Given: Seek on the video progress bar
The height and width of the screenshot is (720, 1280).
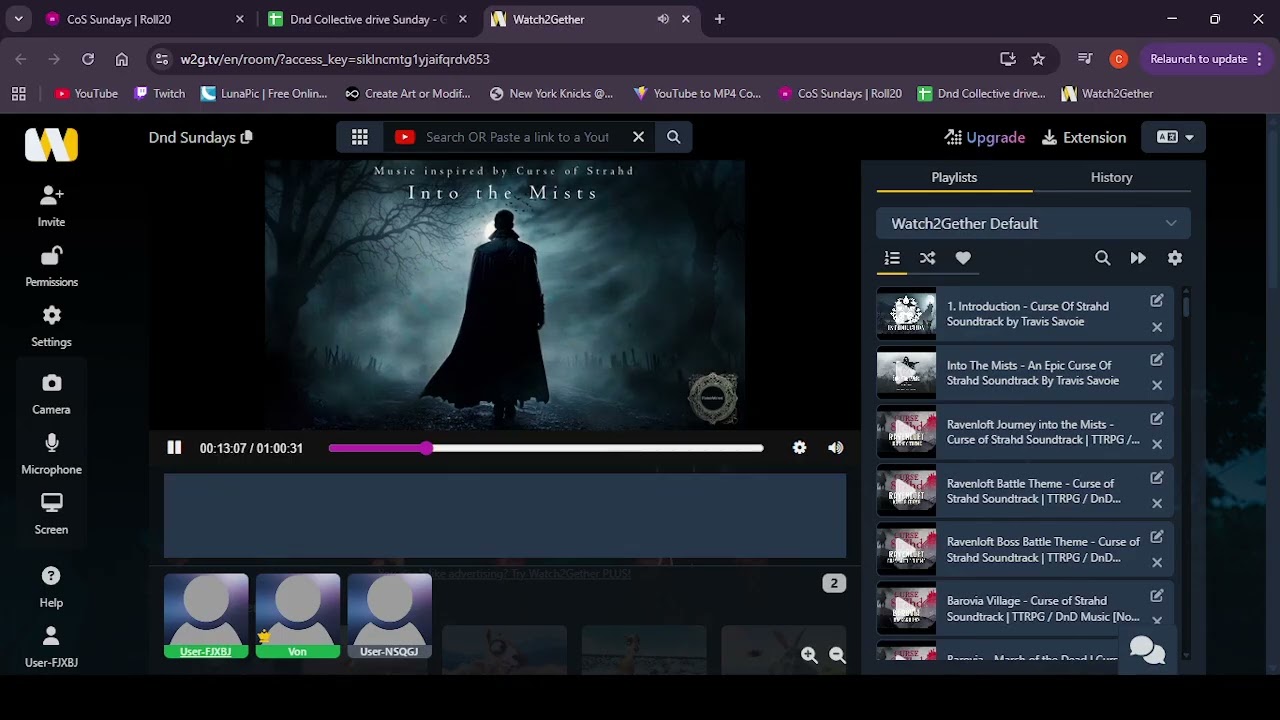Looking at the screenshot, I should point(546,448).
